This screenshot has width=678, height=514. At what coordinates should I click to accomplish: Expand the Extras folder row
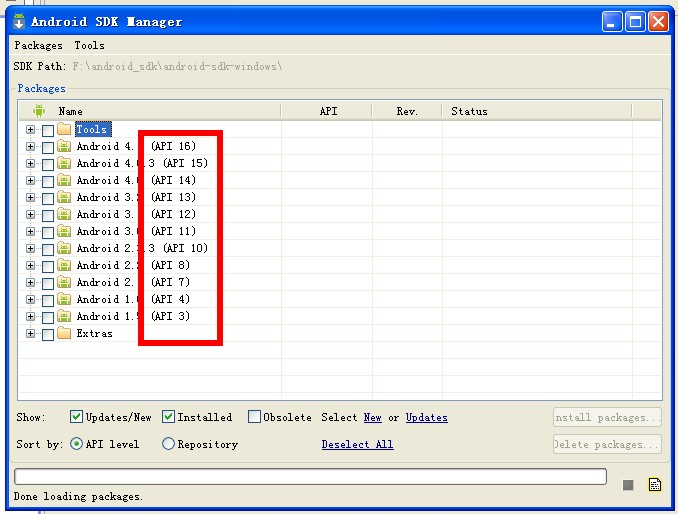click(x=30, y=333)
